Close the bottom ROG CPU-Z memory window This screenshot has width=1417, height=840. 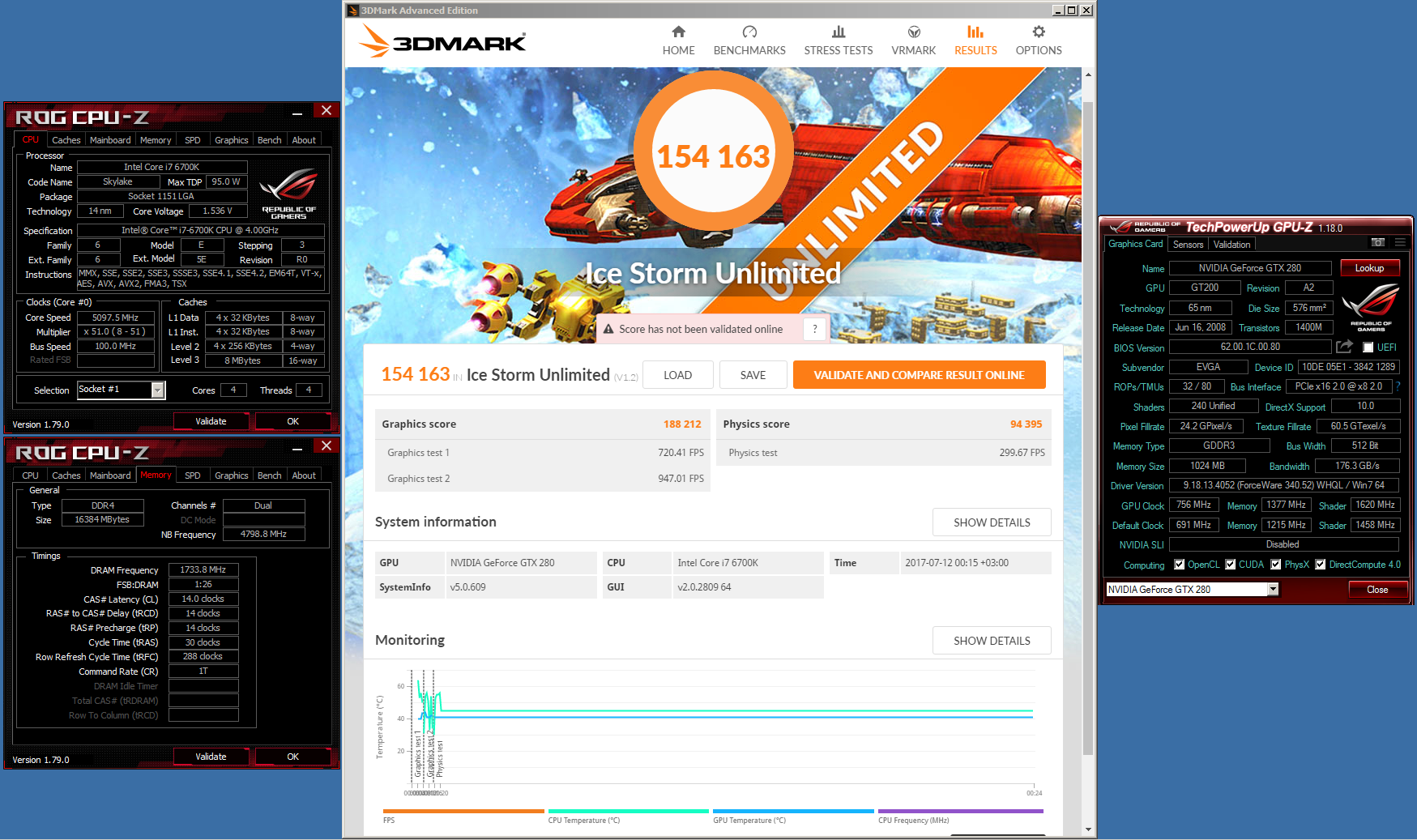(326, 446)
